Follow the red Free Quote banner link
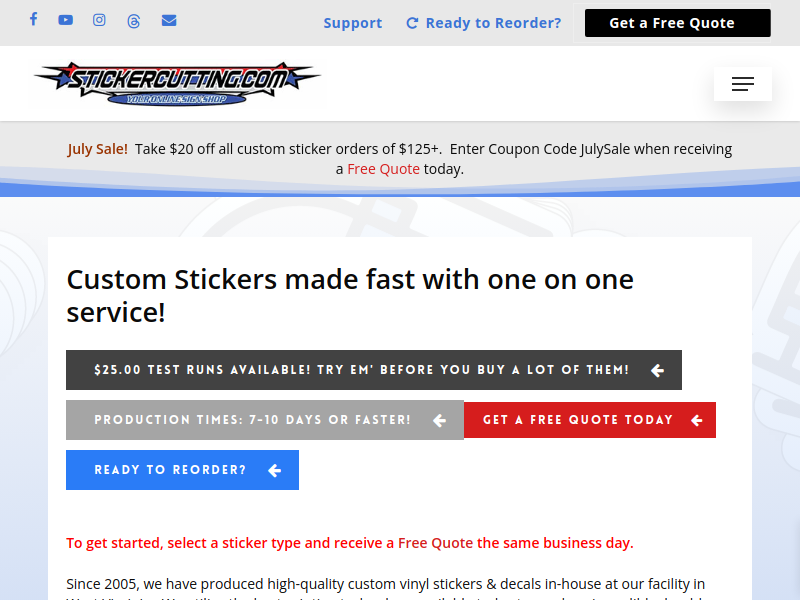This screenshot has width=800, height=600. coord(383,169)
